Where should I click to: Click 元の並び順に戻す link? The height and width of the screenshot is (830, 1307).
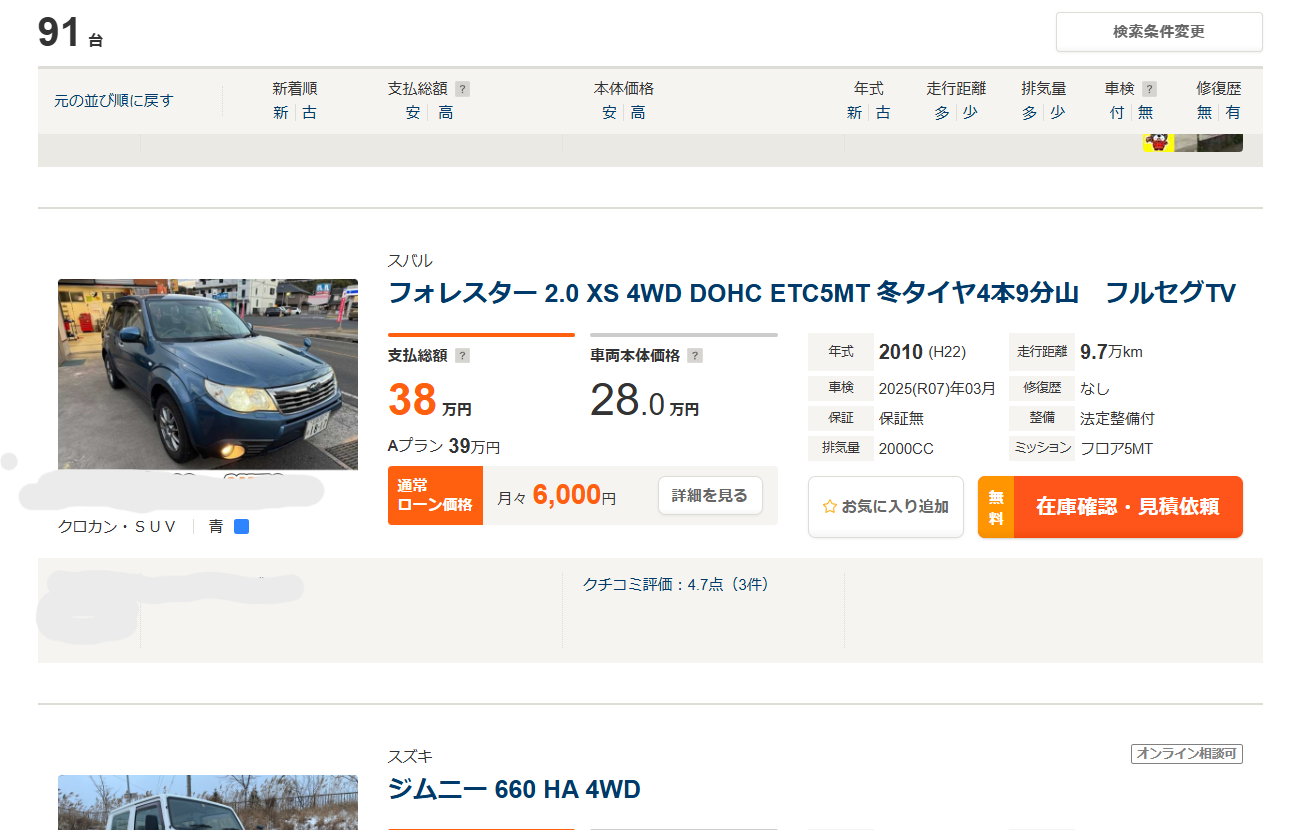click(114, 101)
